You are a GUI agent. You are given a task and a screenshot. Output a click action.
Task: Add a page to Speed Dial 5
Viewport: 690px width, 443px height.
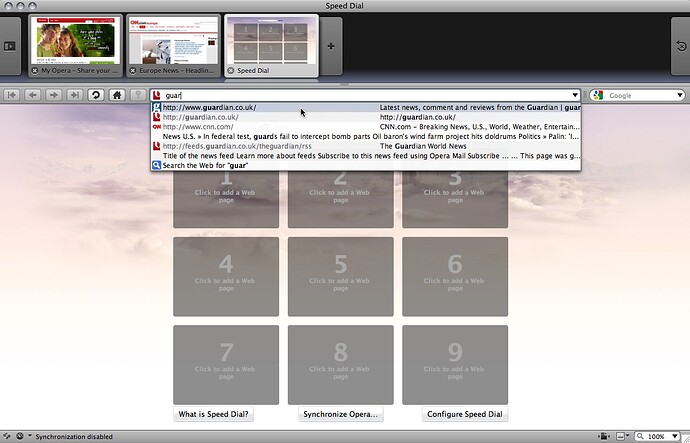click(x=341, y=276)
